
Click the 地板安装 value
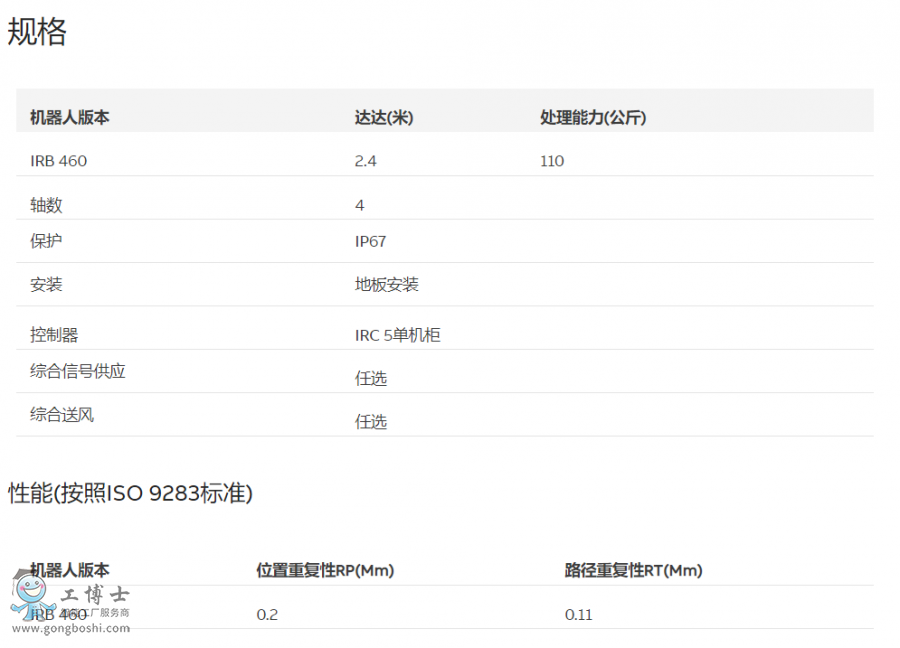(387, 284)
